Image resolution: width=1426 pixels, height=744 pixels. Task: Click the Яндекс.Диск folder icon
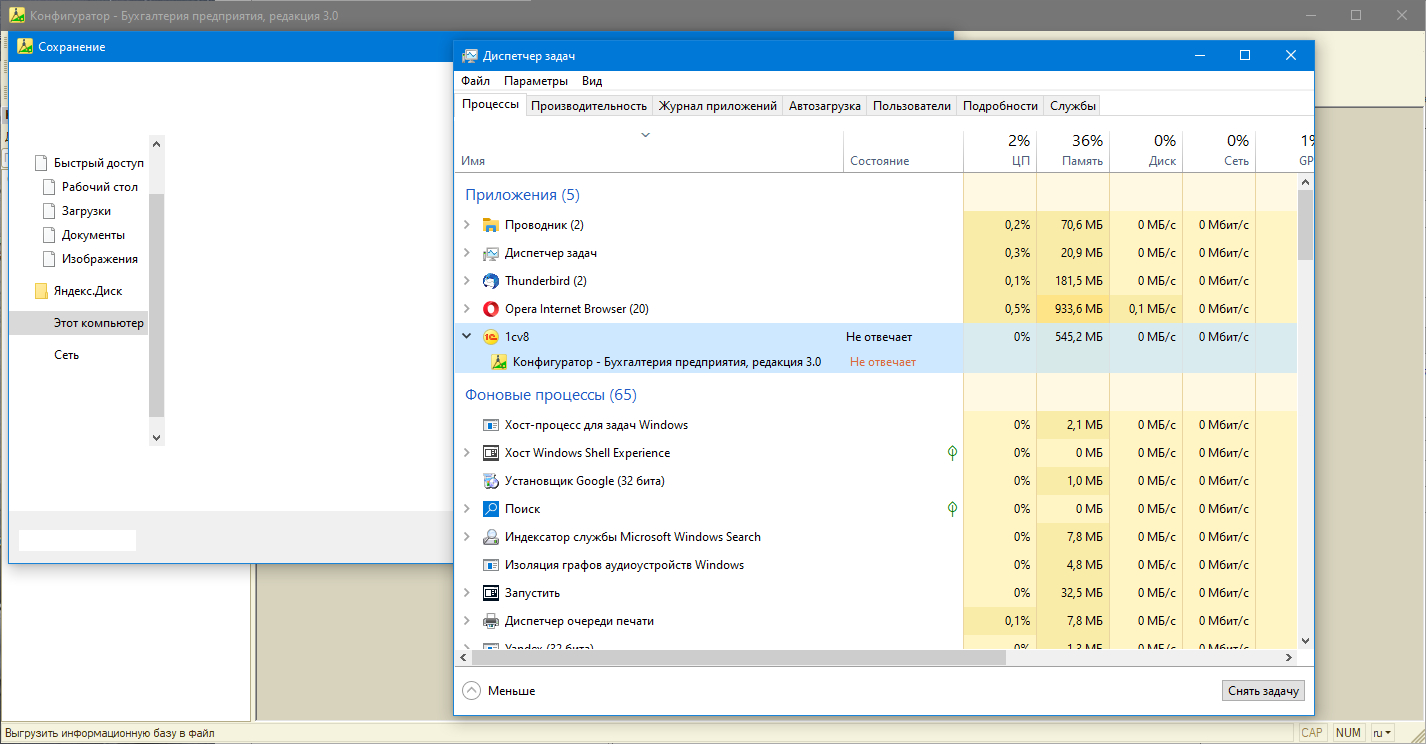[x=41, y=291]
